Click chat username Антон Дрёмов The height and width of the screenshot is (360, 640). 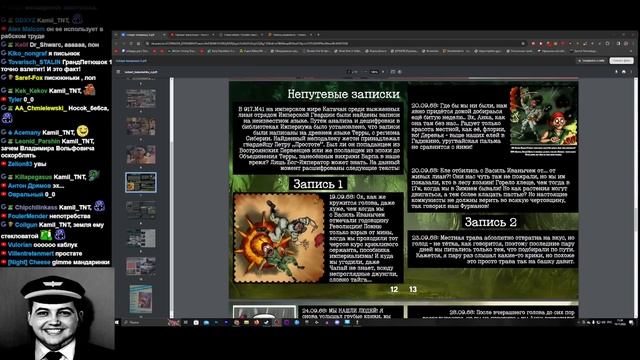[29, 186]
